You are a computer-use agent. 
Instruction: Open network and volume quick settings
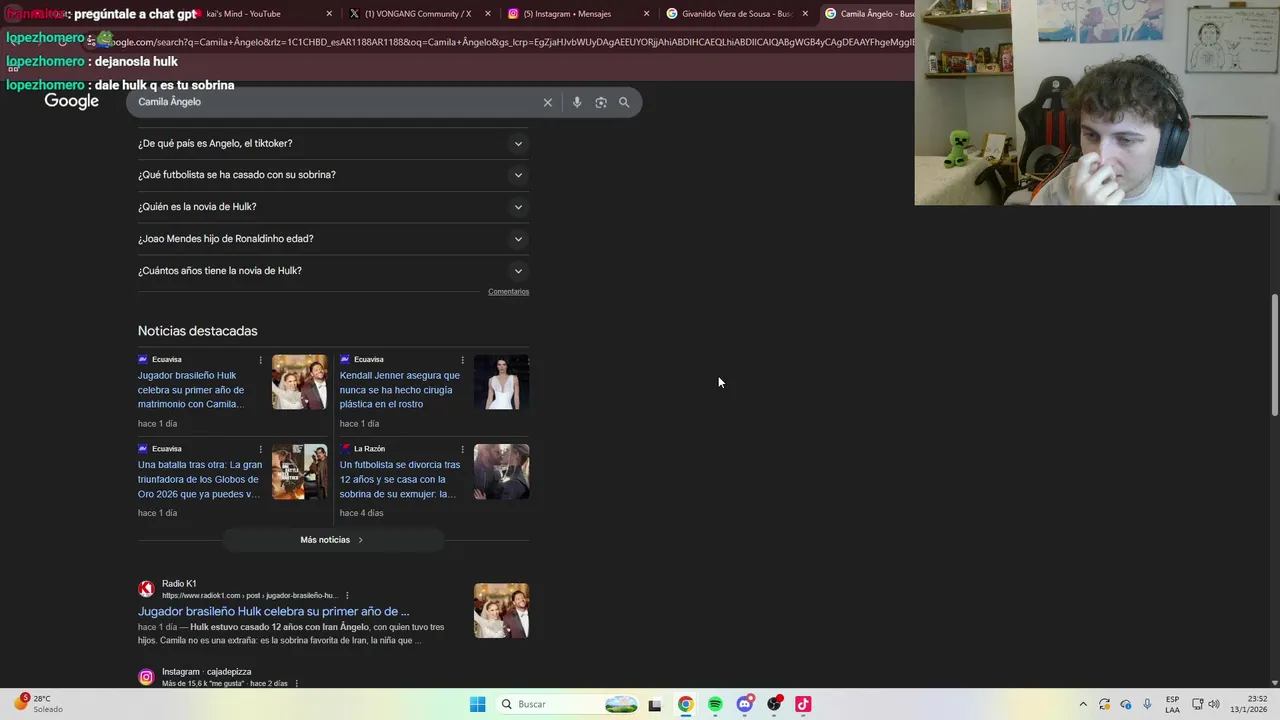[x=1206, y=704]
